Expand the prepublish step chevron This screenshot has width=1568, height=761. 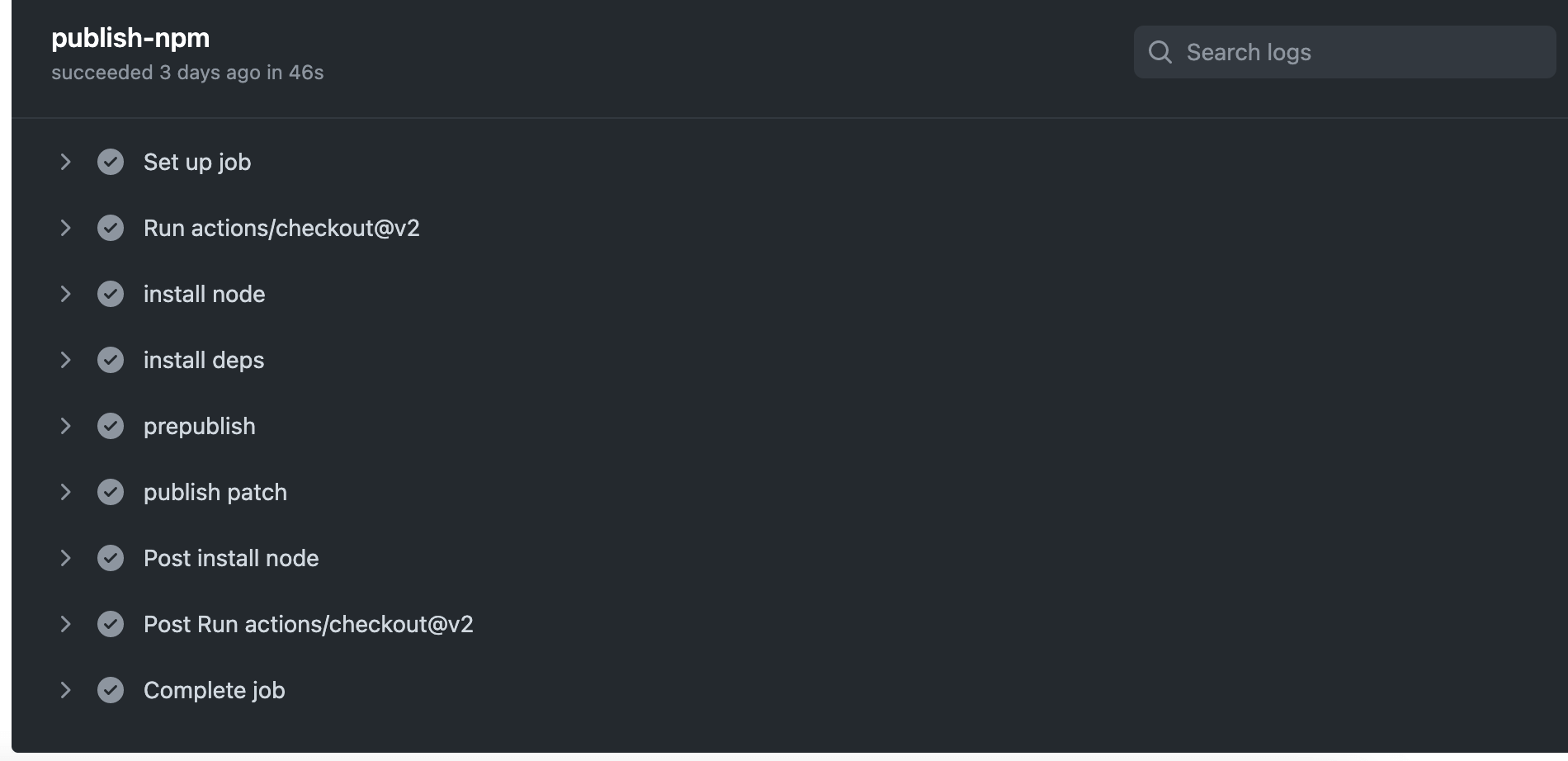tap(65, 426)
